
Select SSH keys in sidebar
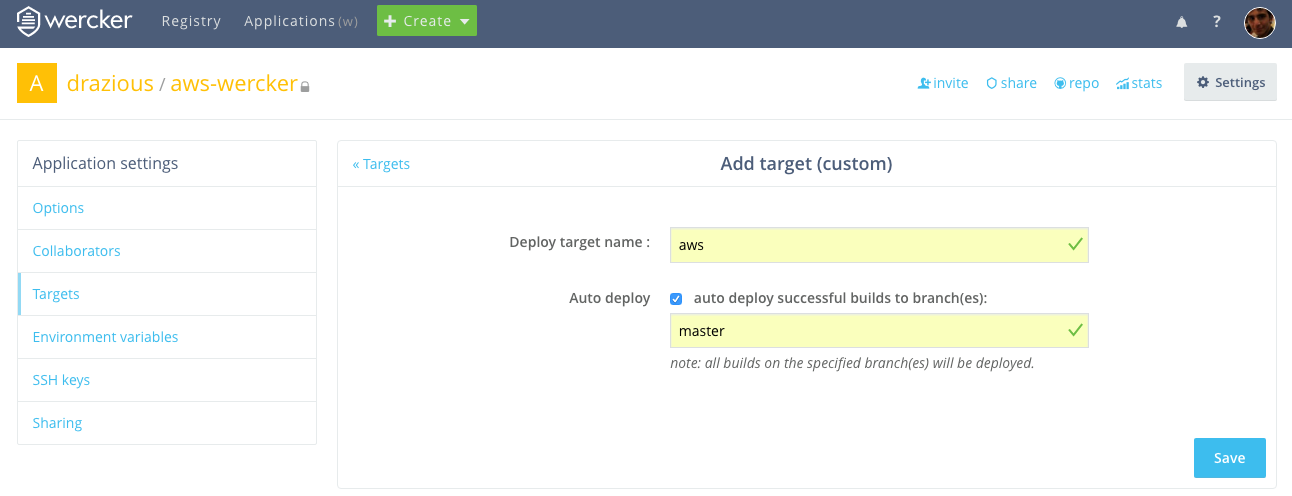point(167,380)
